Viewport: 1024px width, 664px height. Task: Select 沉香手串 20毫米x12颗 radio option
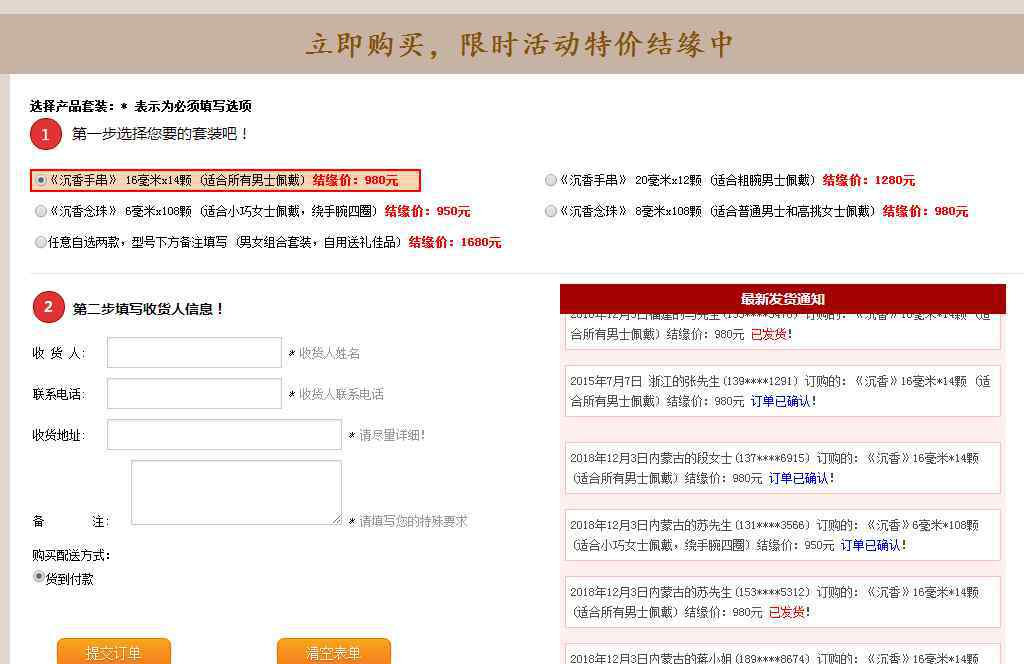pos(551,180)
